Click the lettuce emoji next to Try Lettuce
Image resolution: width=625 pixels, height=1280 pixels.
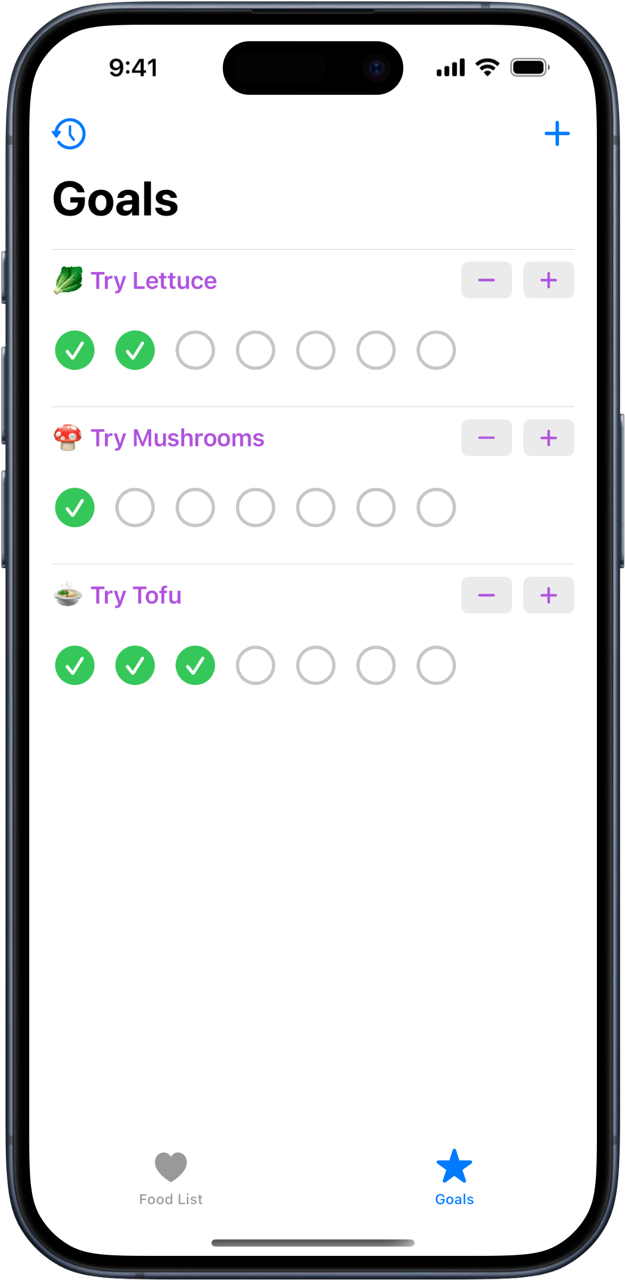pos(67,280)
